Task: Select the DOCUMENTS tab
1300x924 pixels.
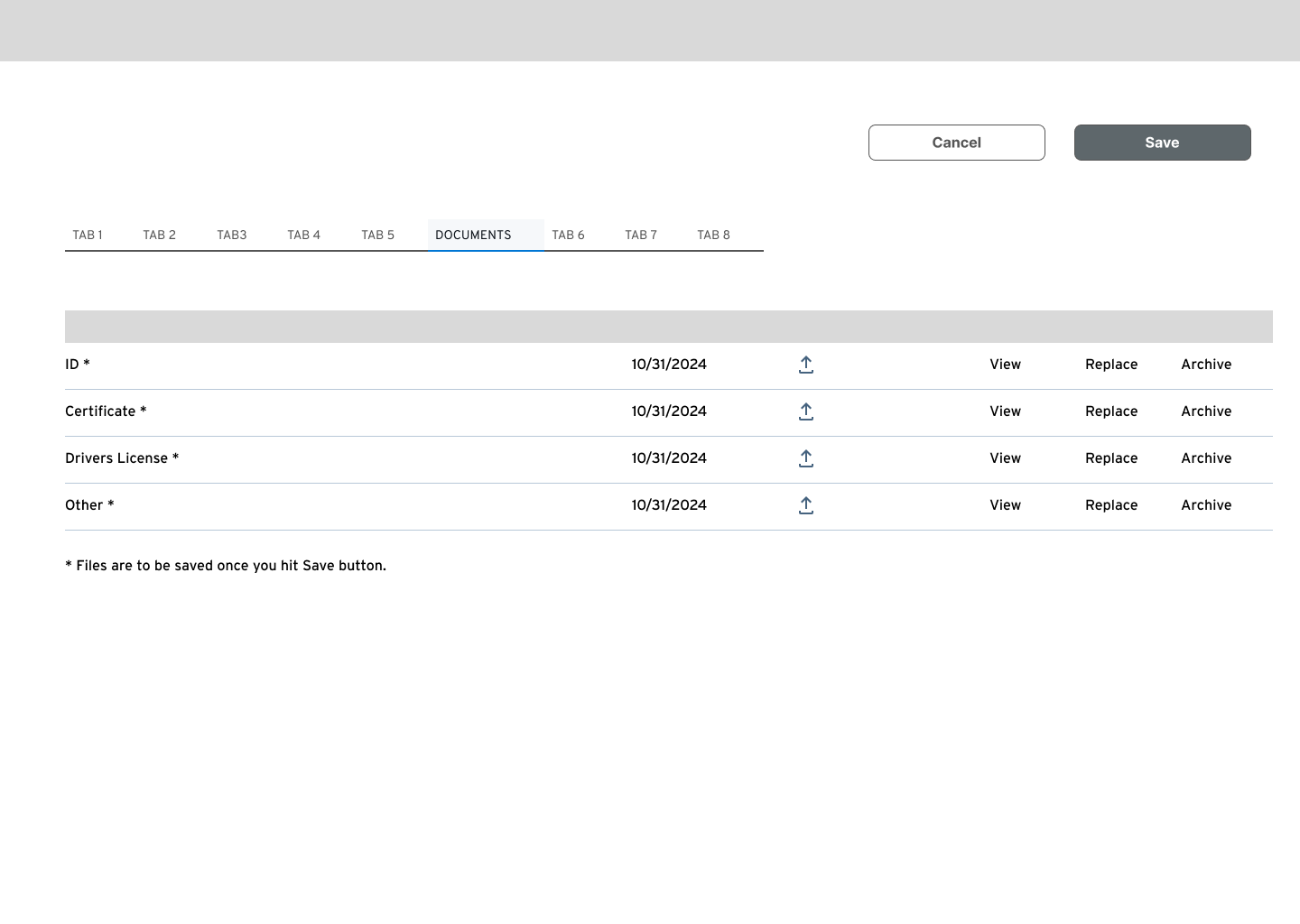Action: click(x=486, y=235)
